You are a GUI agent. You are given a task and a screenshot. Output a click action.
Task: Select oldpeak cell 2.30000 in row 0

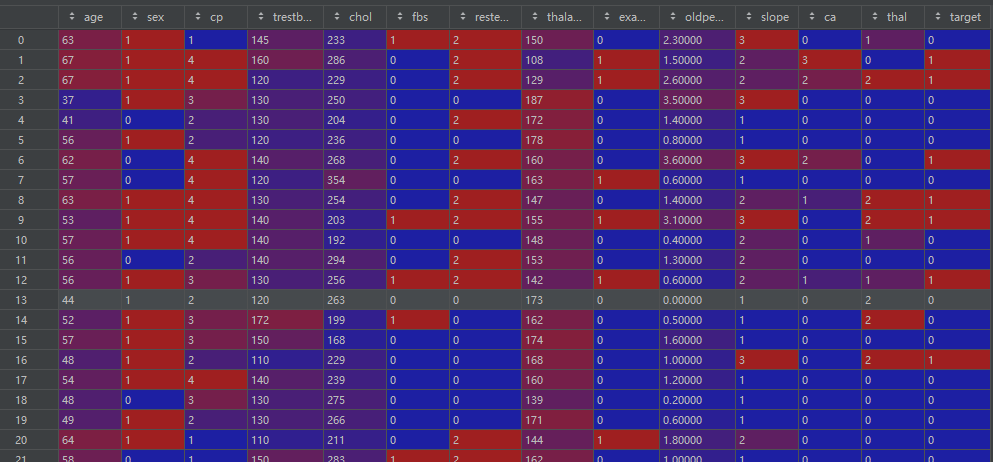click(x=697, y=40)
